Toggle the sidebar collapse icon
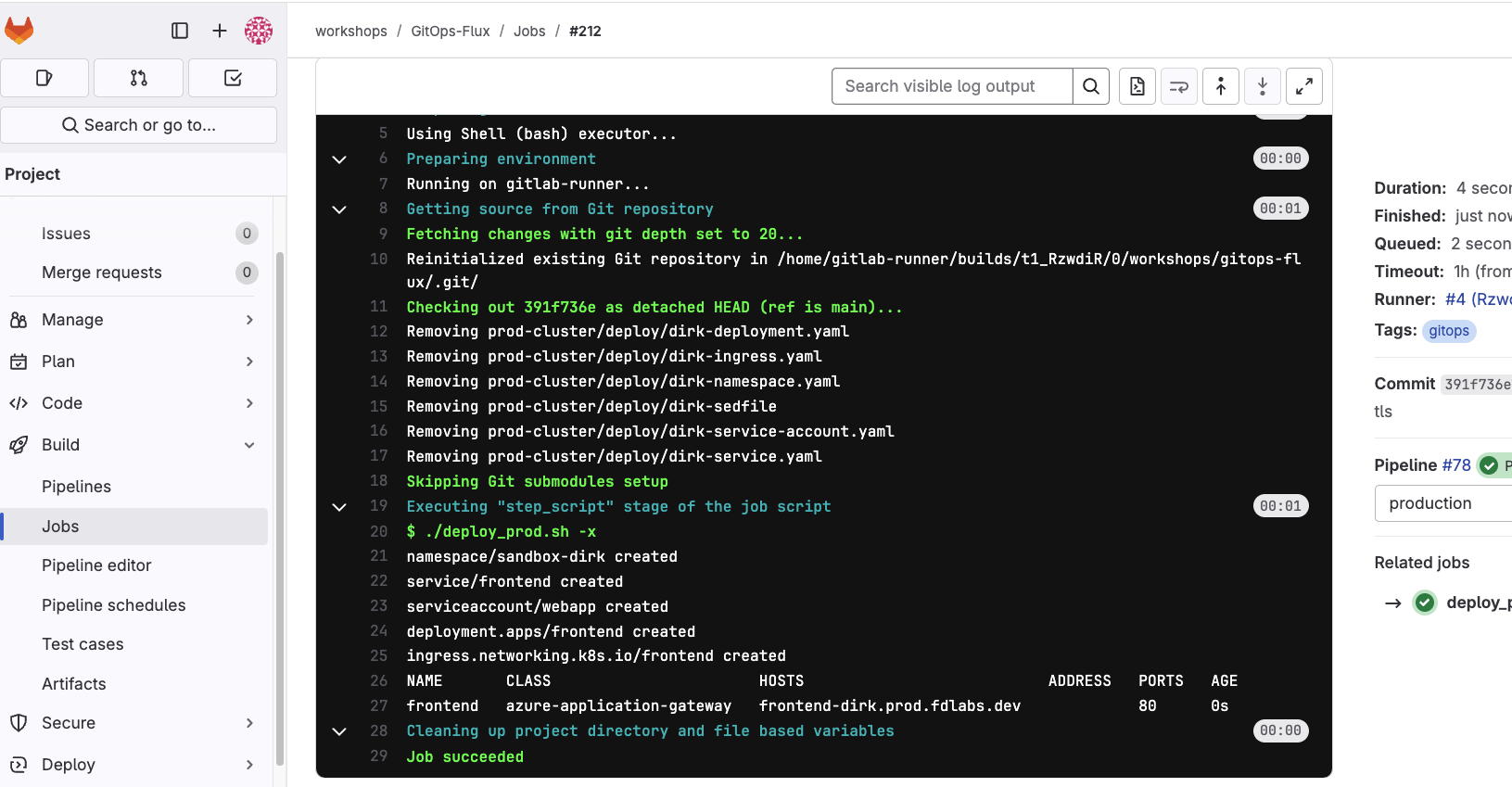 (180, 31)
